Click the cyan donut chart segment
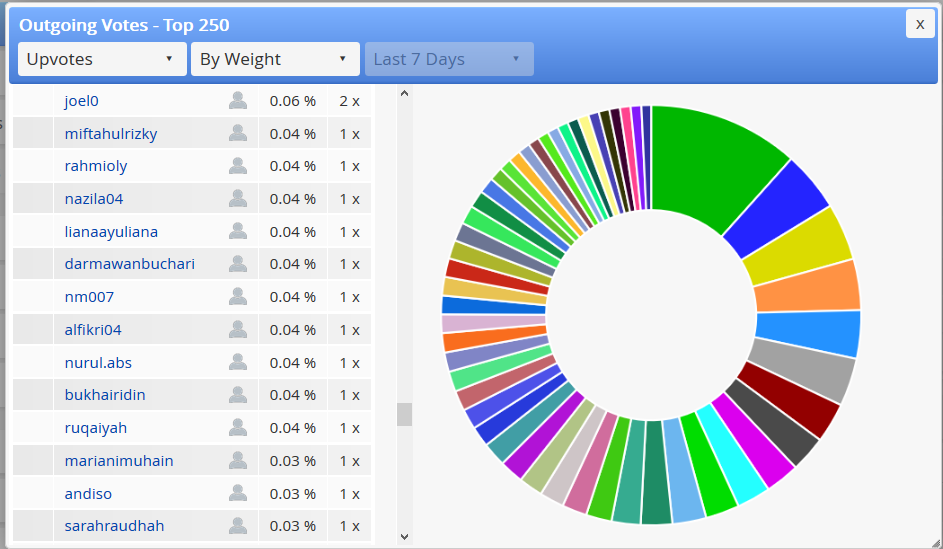 (731, 455)
